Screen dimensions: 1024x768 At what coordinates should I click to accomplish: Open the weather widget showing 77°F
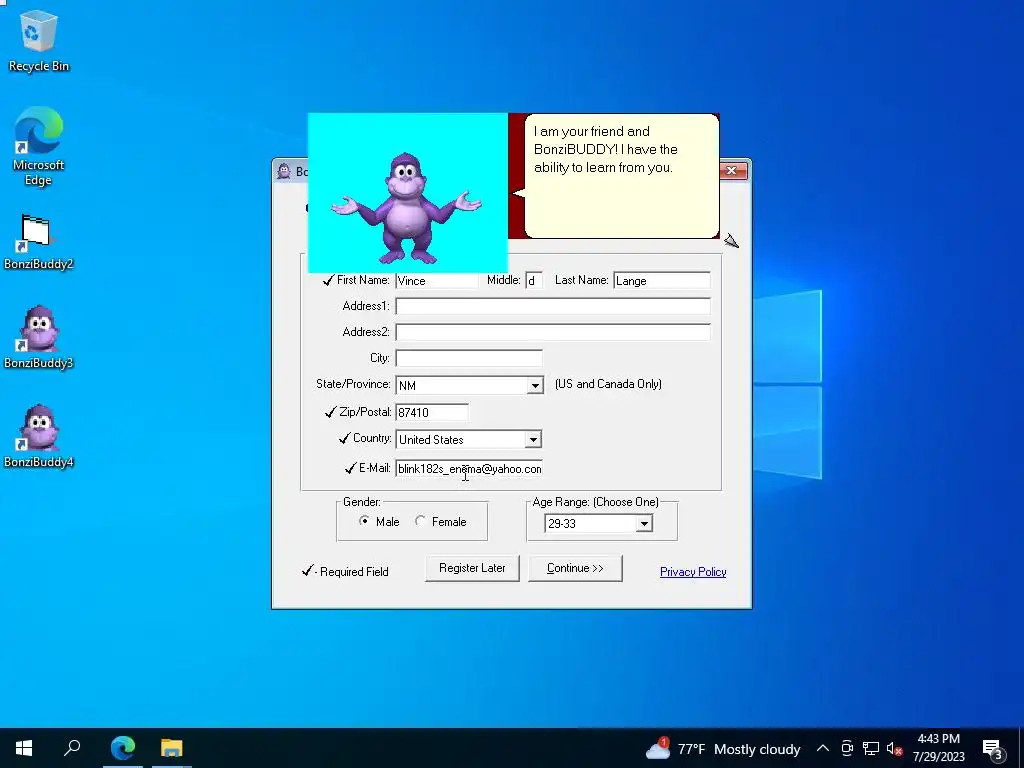pos(722,748)
